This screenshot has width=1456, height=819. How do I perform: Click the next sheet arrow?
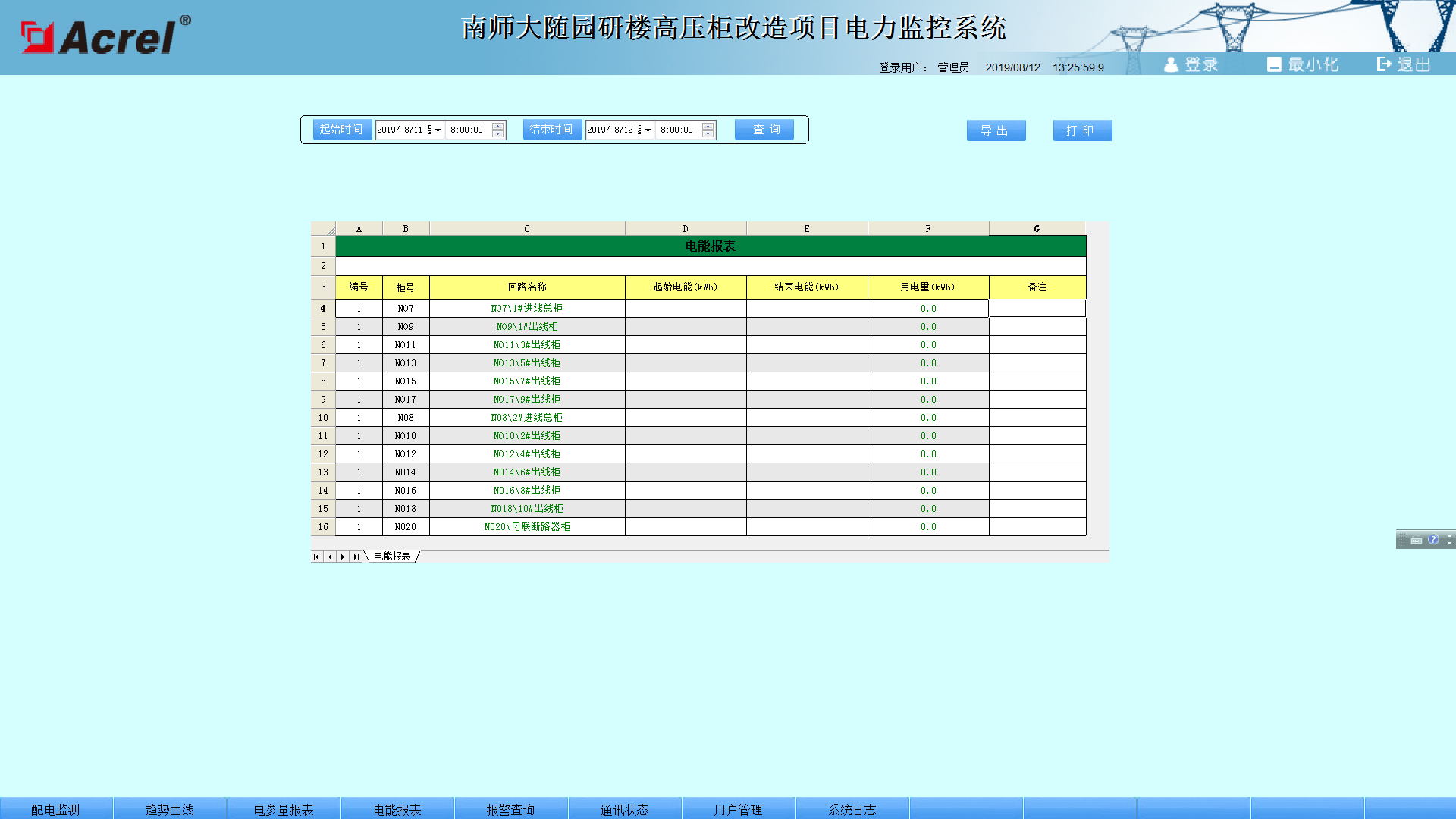click(343, 557)
